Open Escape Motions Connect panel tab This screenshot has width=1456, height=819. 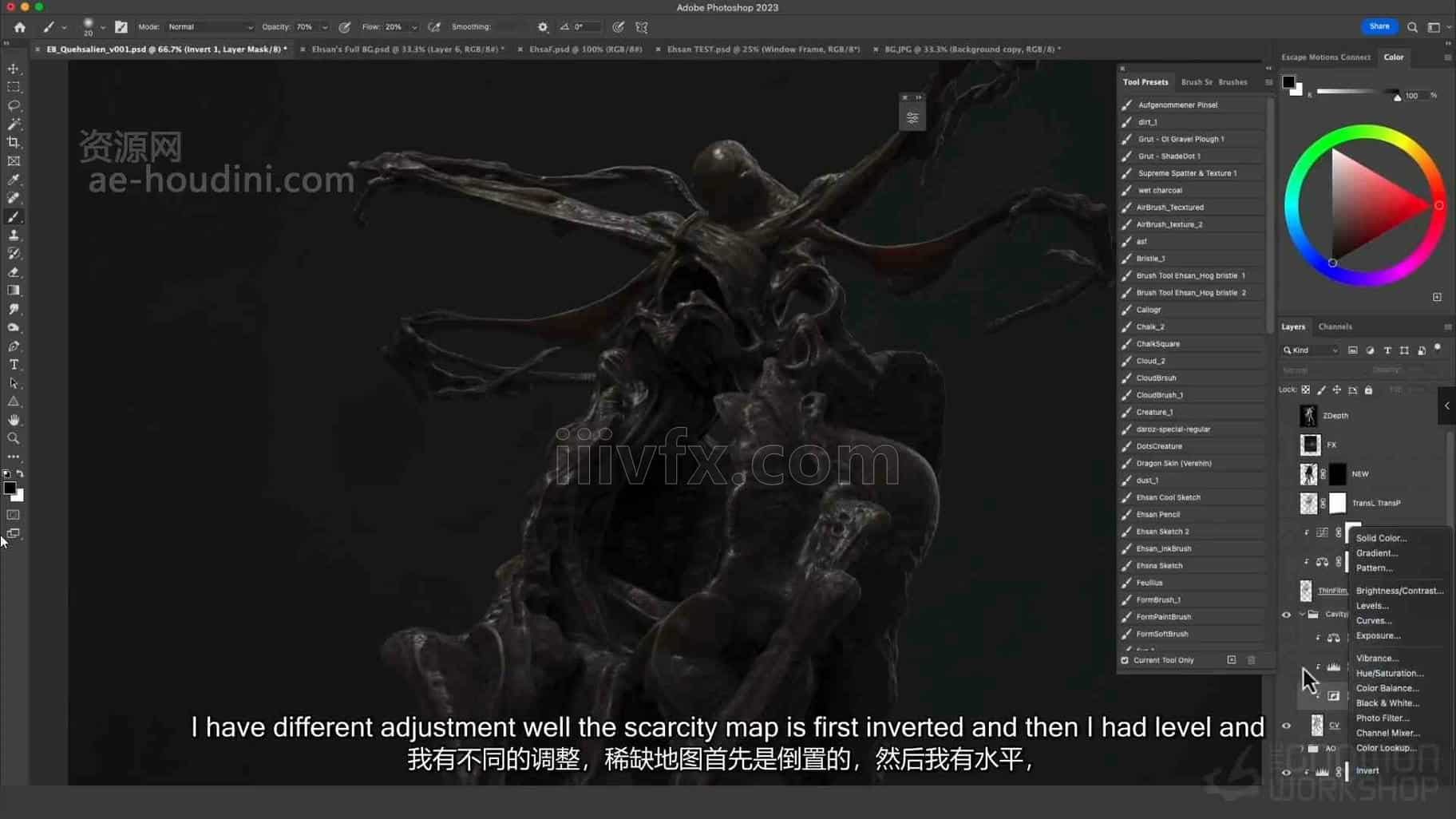click(1325, 57)
